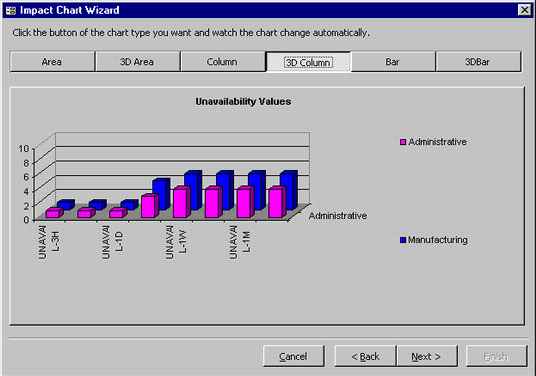The width and height of the screenshot is (536, 376).
Task: Close the wizard with the X button
Action: click(x=524, y=10)
